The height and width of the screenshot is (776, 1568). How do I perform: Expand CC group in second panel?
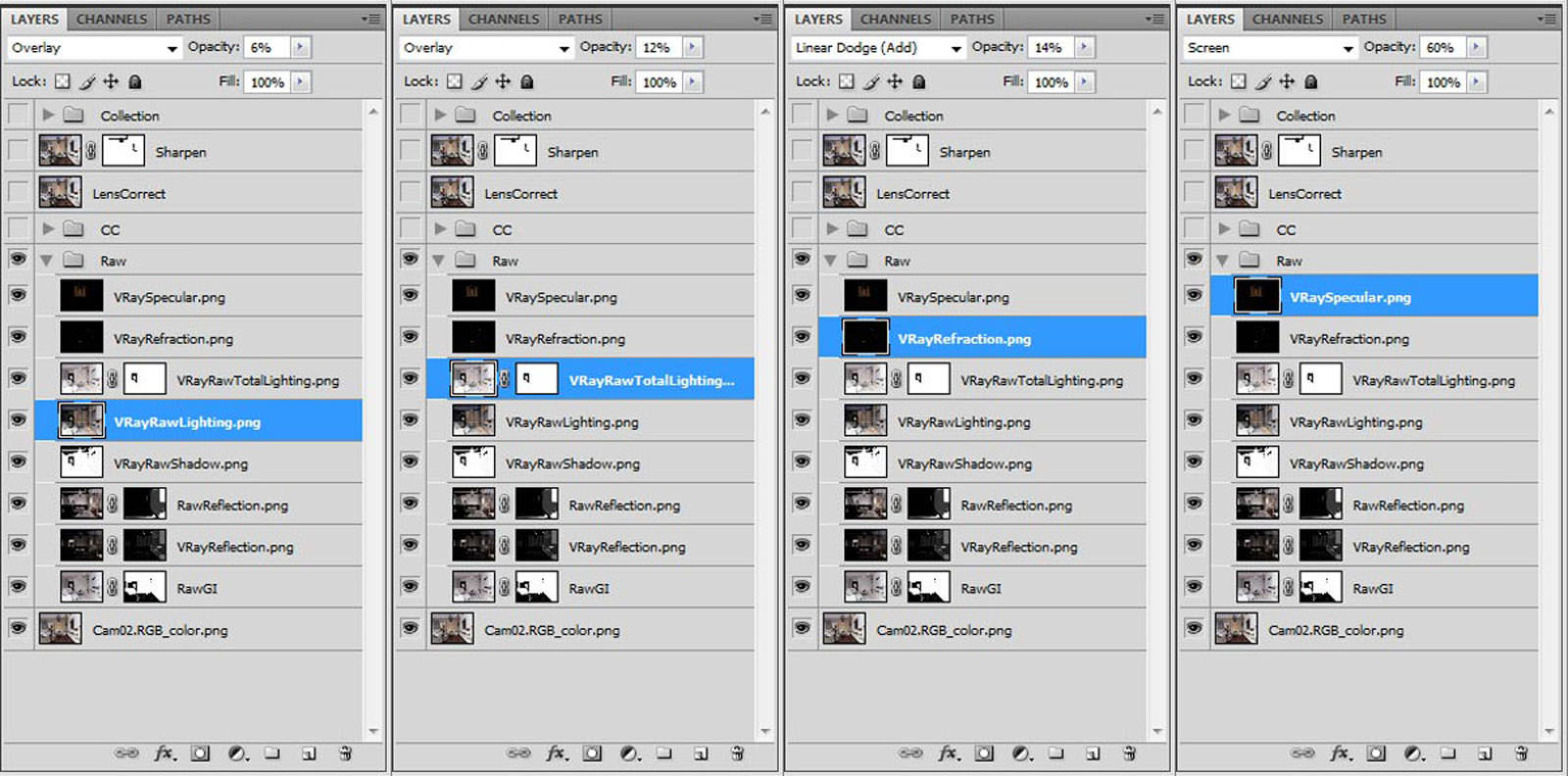click(x=439, y=228)
